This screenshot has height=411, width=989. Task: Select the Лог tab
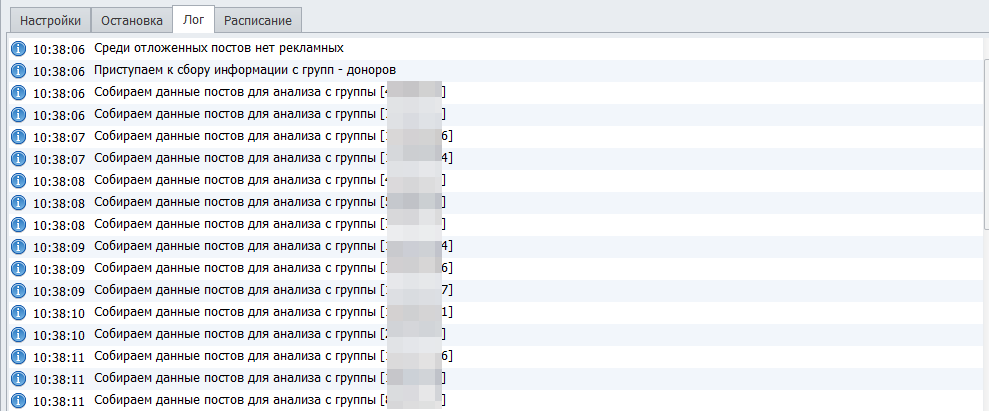[193, 20]
